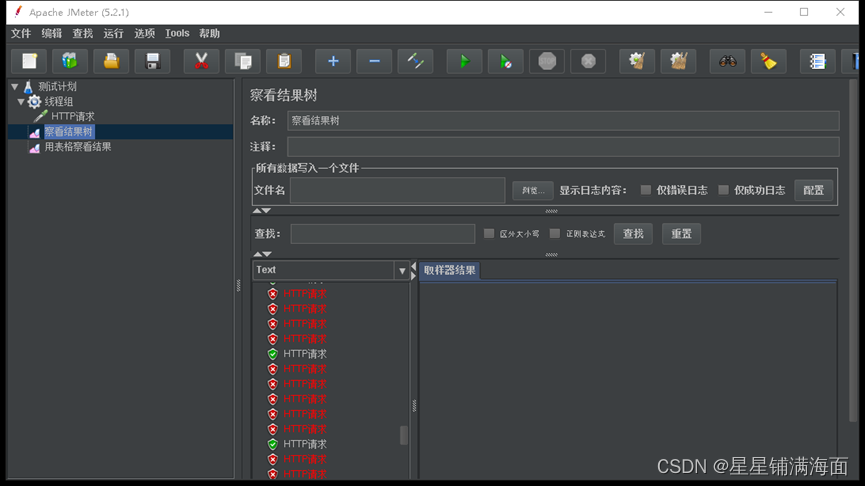Start the test with green play icon
This screenshot has height=486, width=865.
[464, 61]
